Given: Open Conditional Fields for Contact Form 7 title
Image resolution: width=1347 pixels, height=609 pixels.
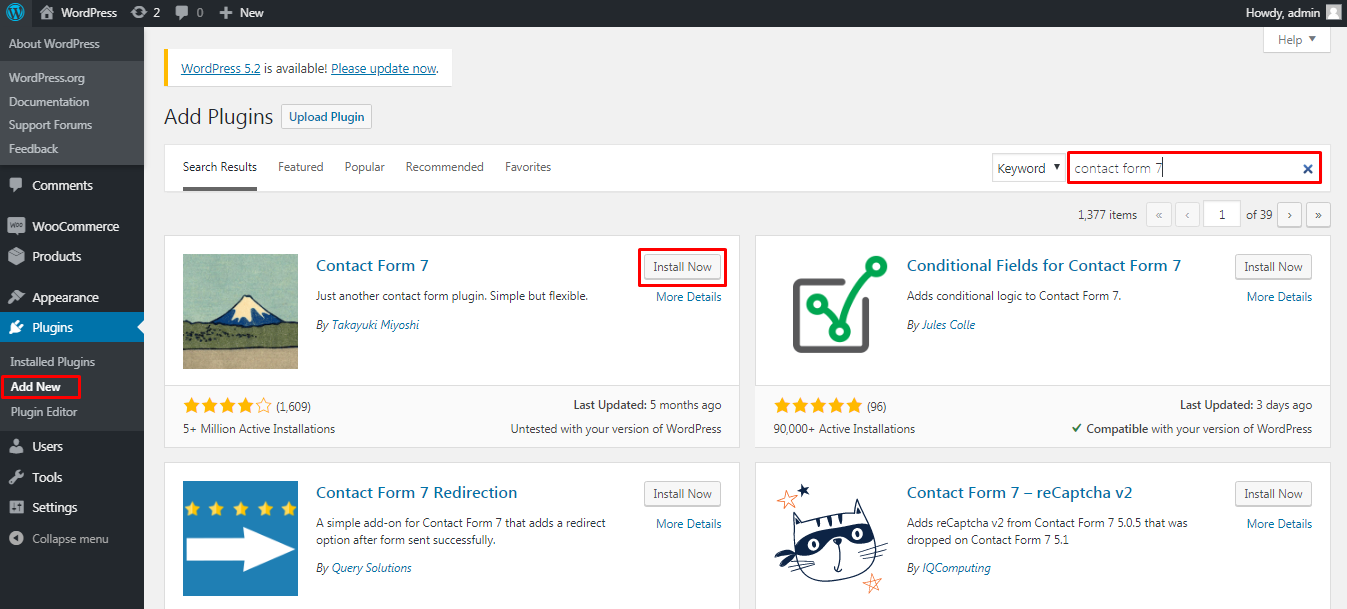Looking at the screenshot, I should 1044,266.
